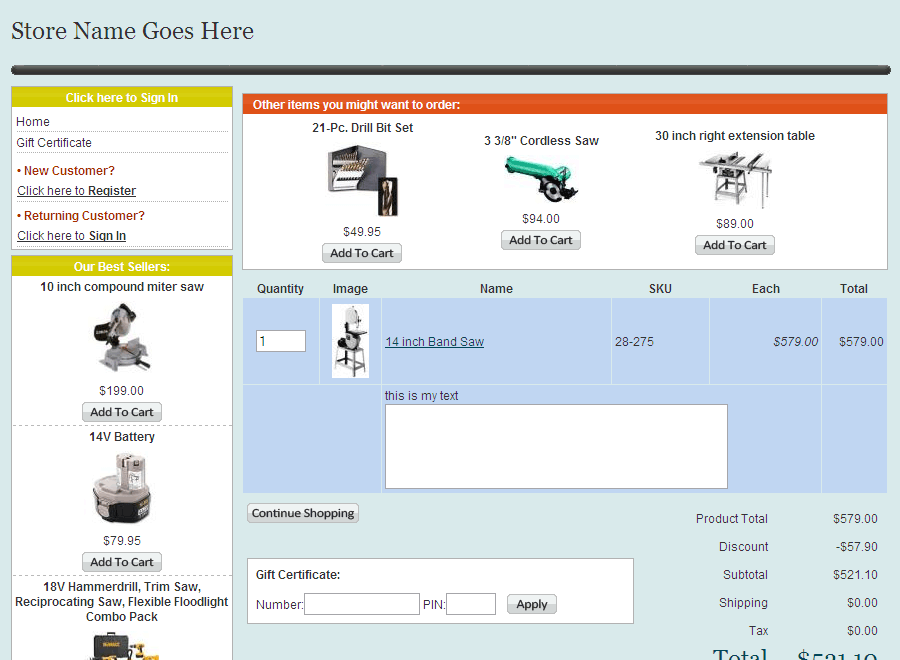Add the 30 inch extension table to cart
This screenshot has height=660, width=900.
734,245
